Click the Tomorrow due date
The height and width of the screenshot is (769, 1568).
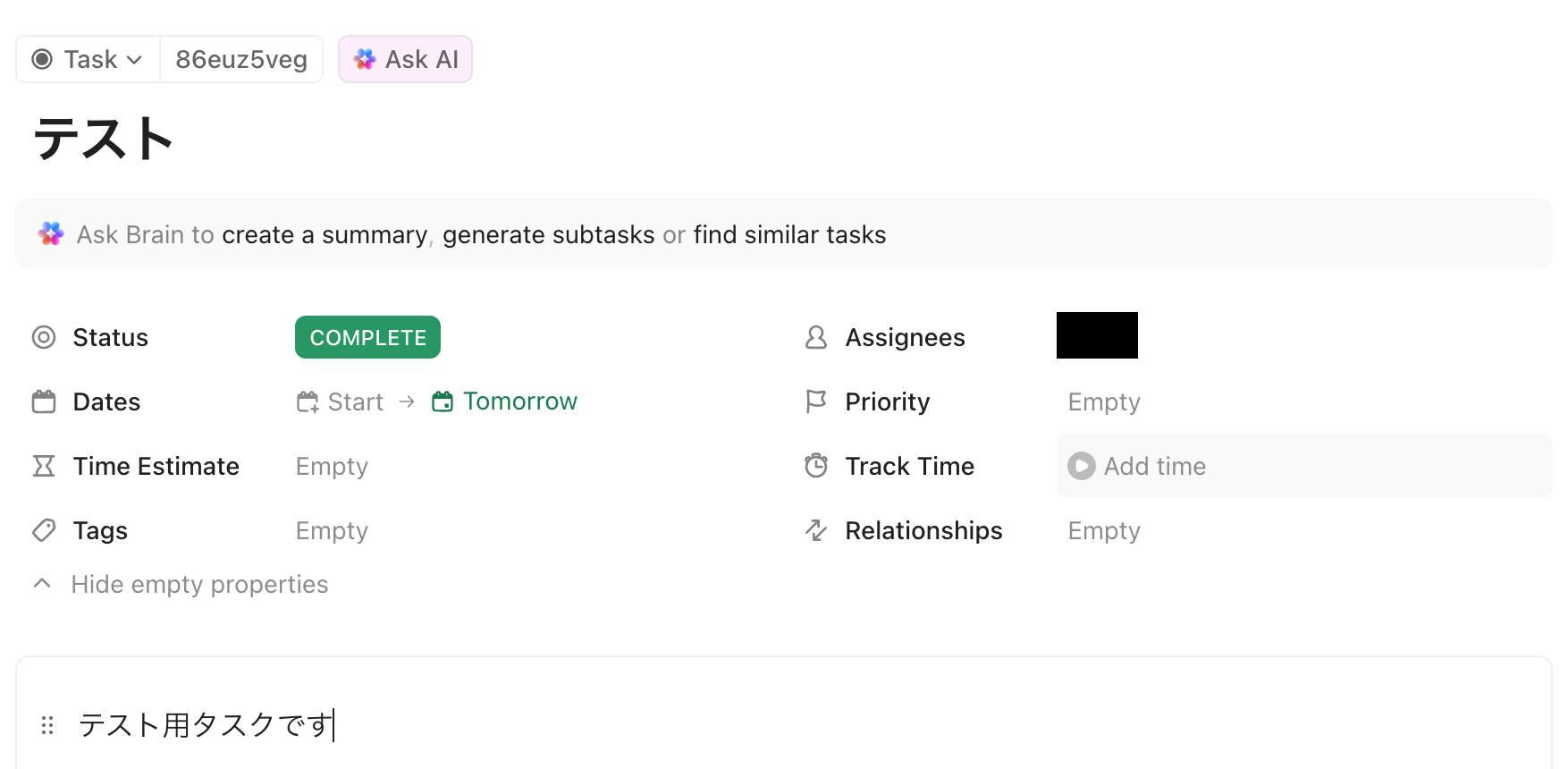519,401
